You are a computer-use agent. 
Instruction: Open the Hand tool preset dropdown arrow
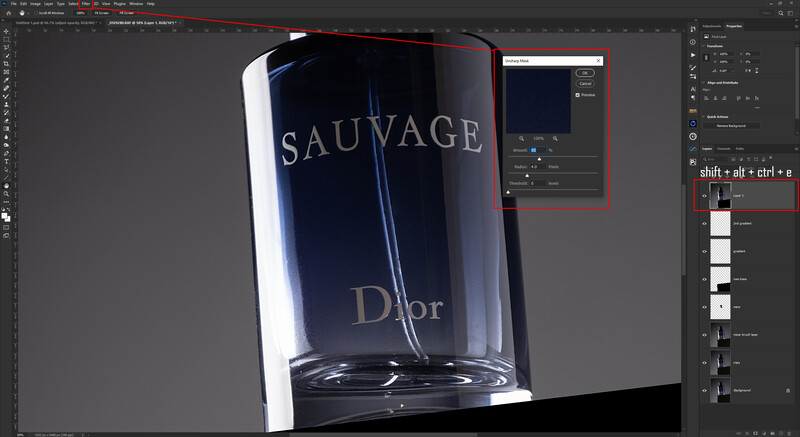(29, 13)
